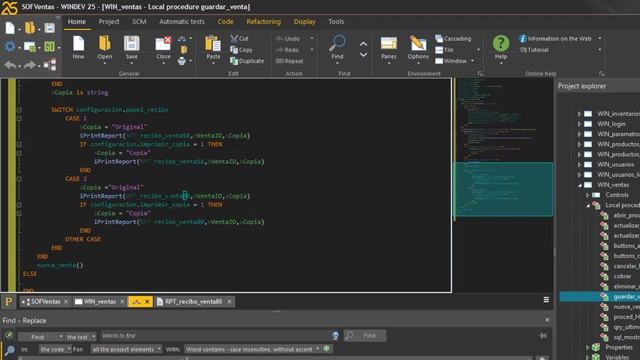Open 'all the project elements' dropdown
Screen dimensions: 640x360
(x=126, y=349)
